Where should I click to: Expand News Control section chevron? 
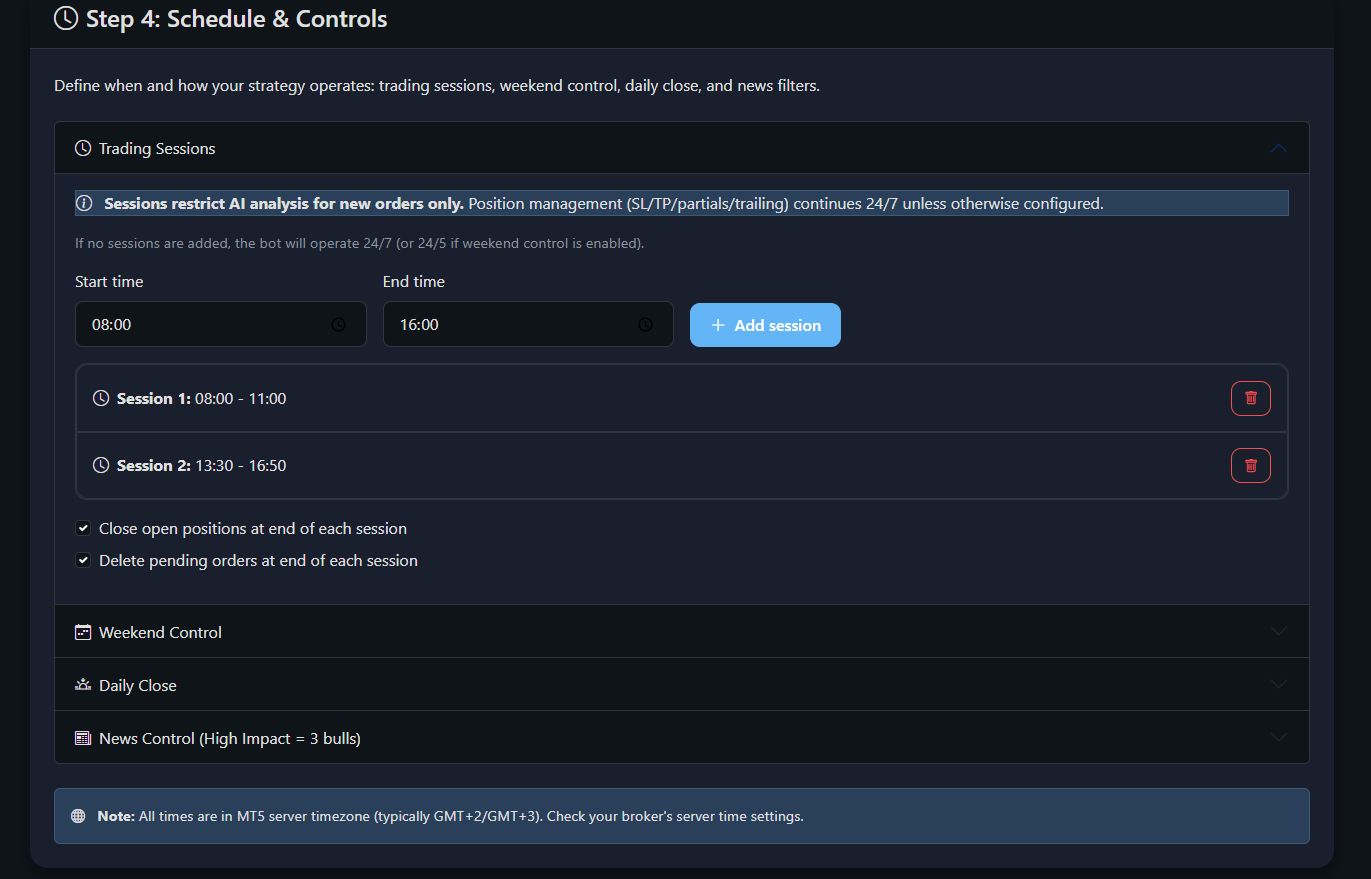[1278, 738]
